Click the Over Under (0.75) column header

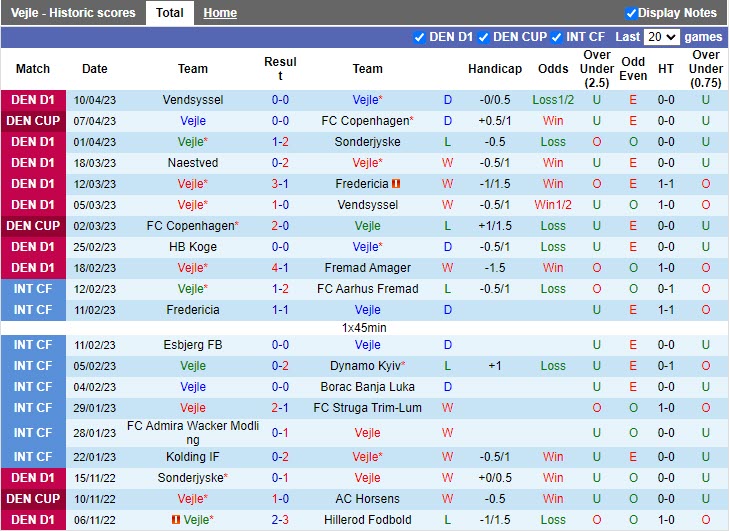705,69
